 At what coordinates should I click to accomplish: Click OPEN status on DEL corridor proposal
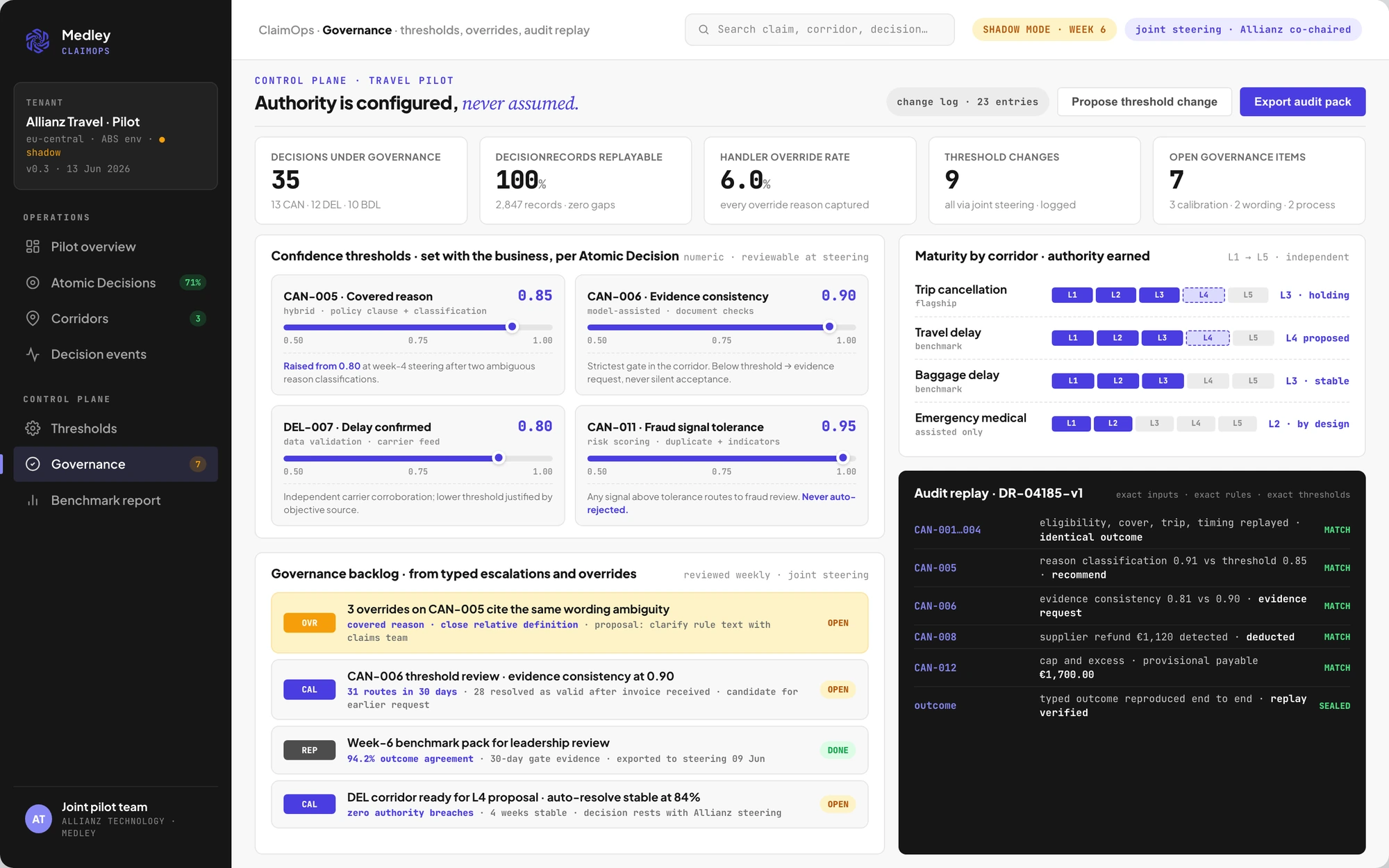[838, 804]
